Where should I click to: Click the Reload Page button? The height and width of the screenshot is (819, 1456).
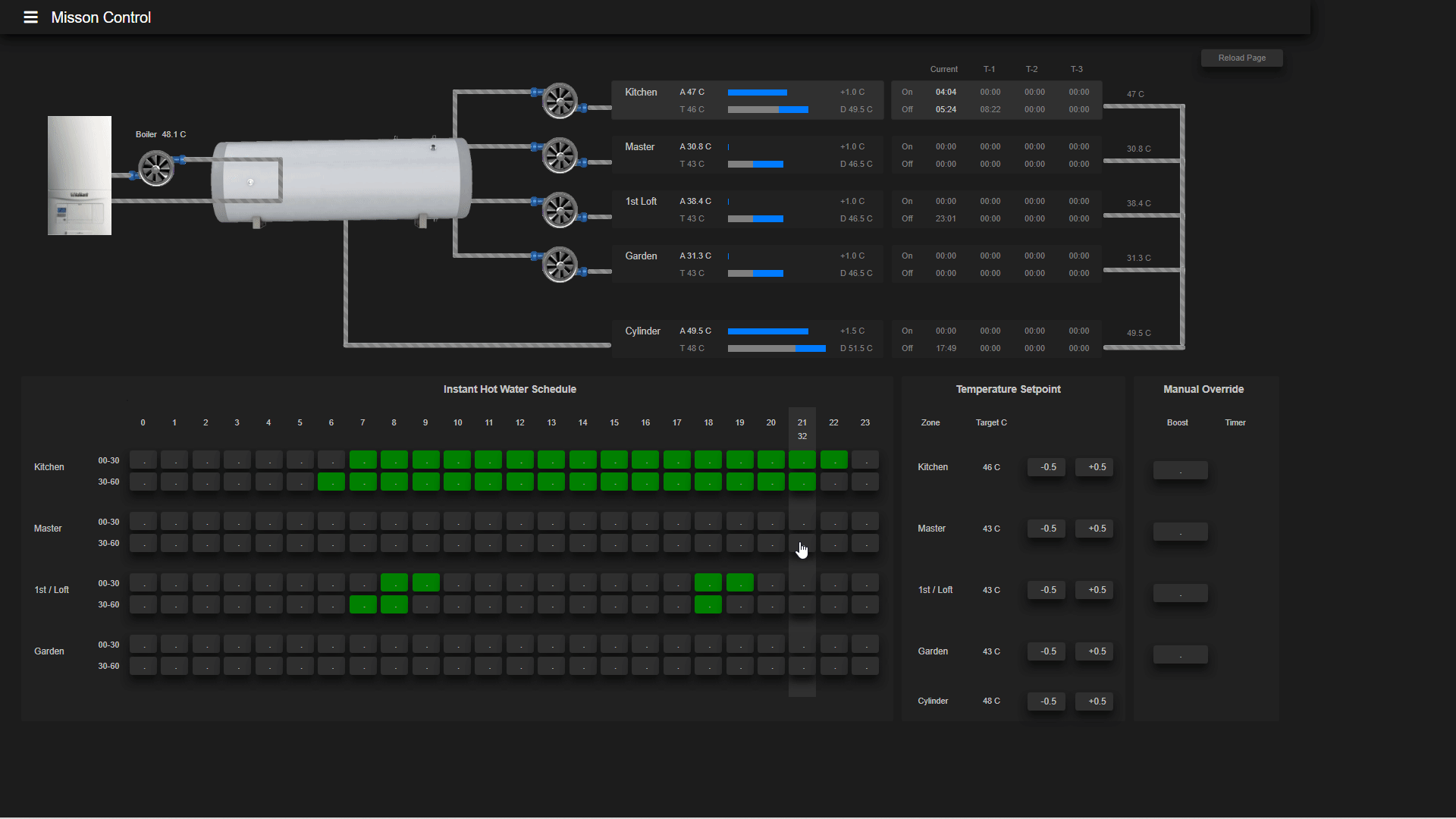click(x=1242, y=58)
